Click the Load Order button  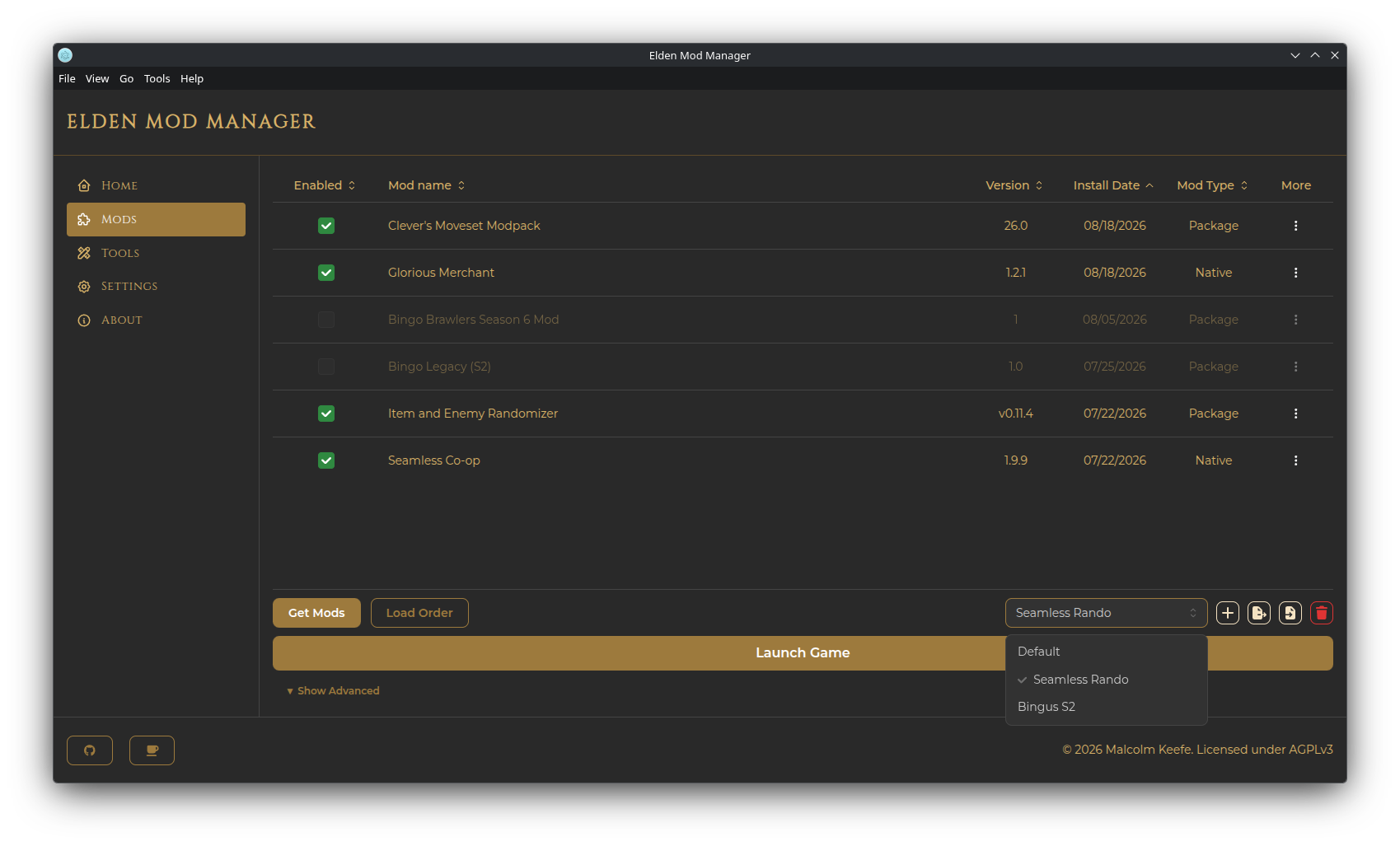(419, 613)
